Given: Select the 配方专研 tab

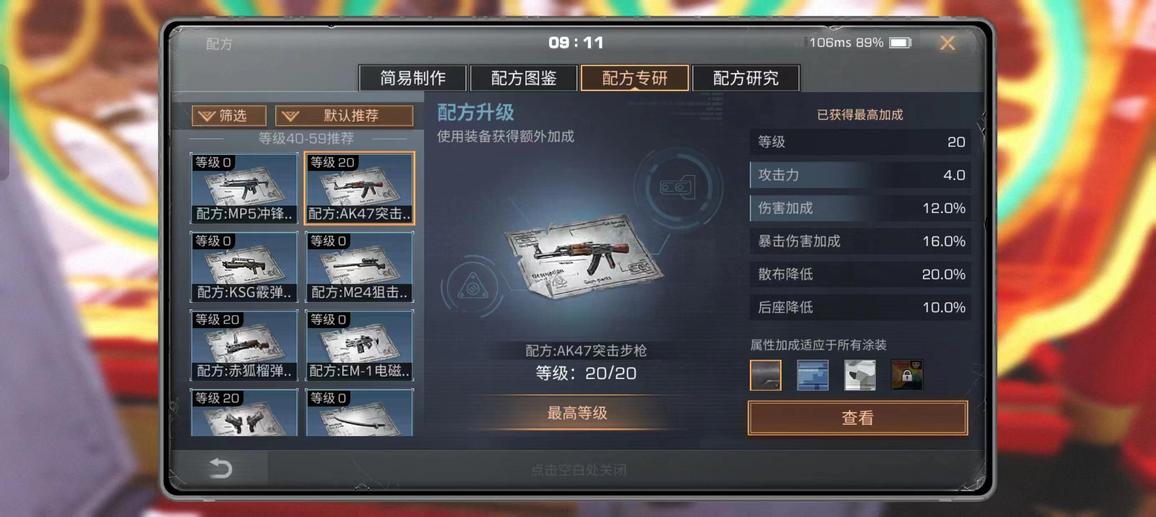Looking at the screenshot, I should click(635, 78).
